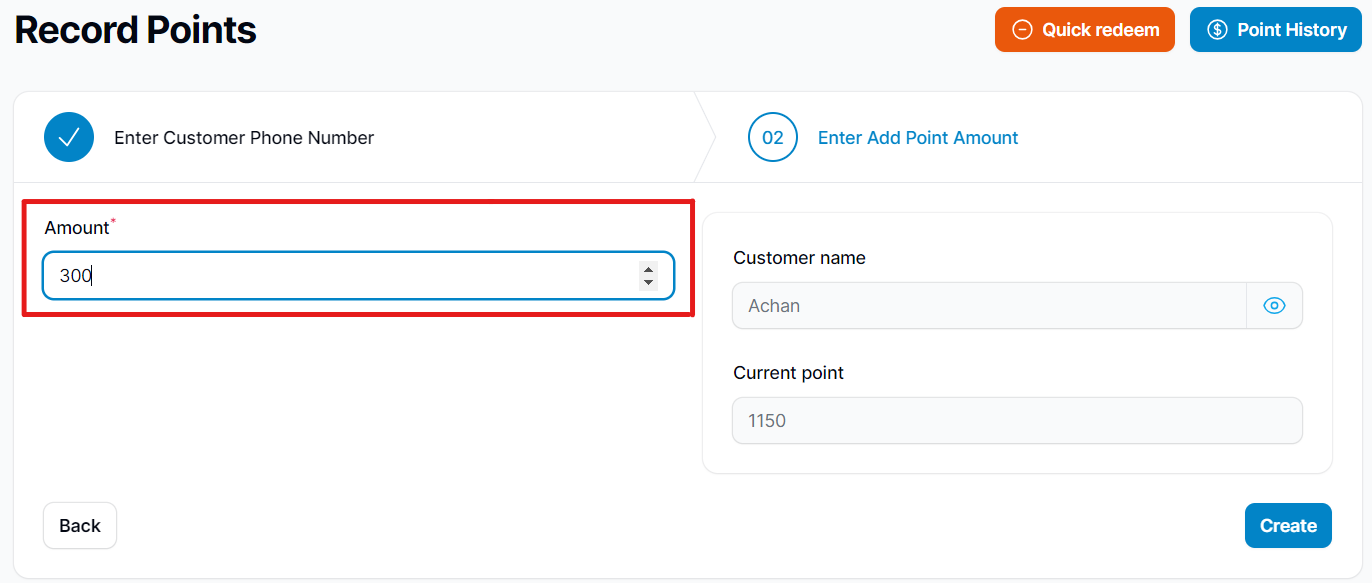Open Point History
The image size is (1372, 583).
click(1276, 30)
